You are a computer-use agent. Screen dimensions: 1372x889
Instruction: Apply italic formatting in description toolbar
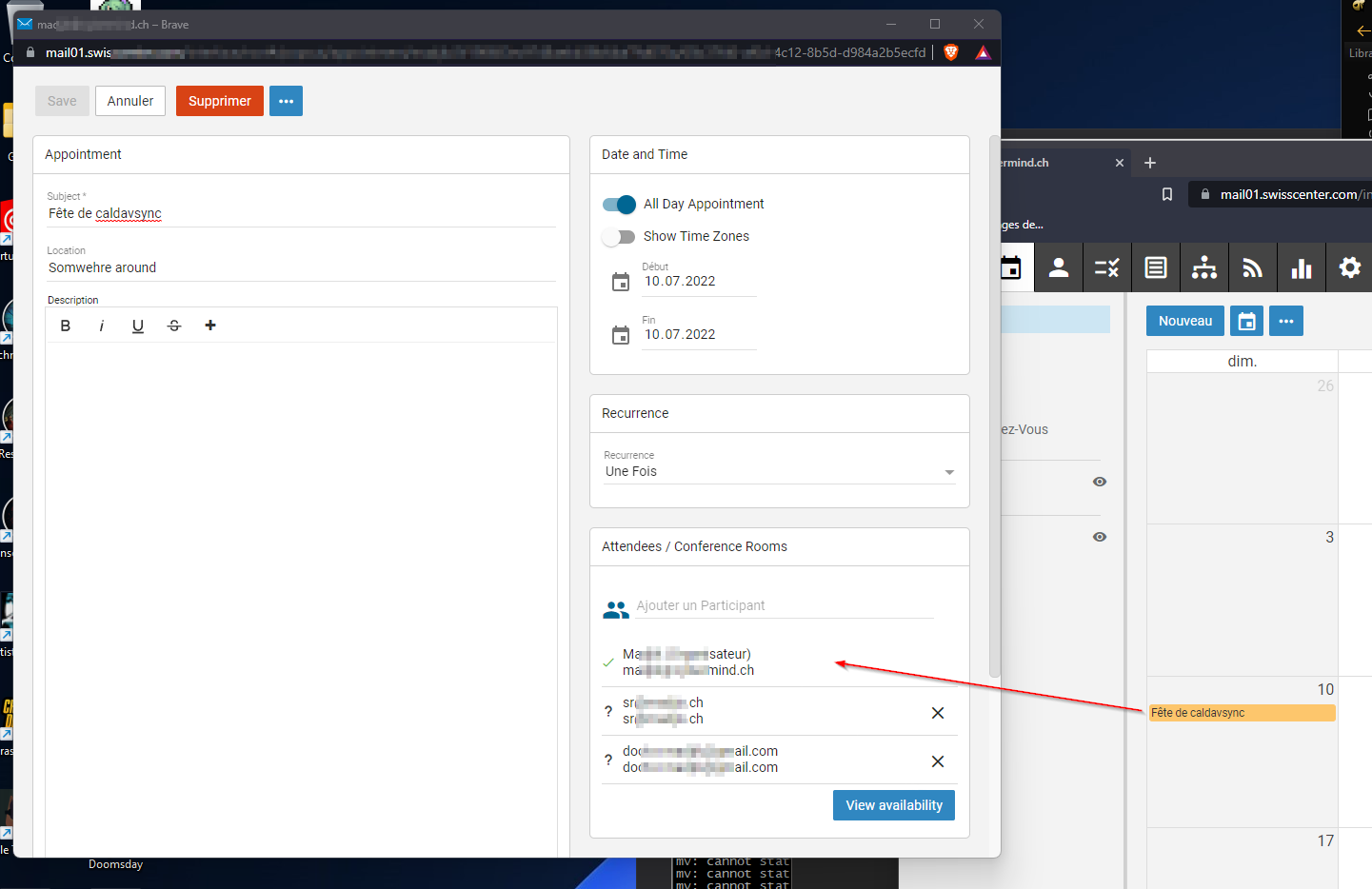[x=102, y=326]
